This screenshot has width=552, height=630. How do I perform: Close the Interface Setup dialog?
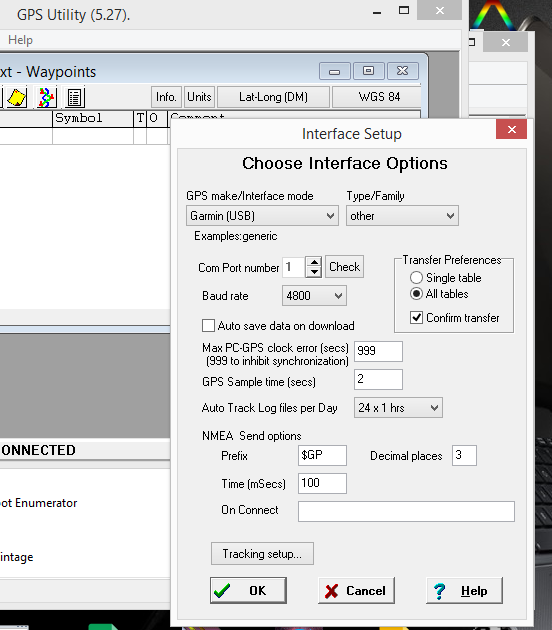(x=511, y=129)
